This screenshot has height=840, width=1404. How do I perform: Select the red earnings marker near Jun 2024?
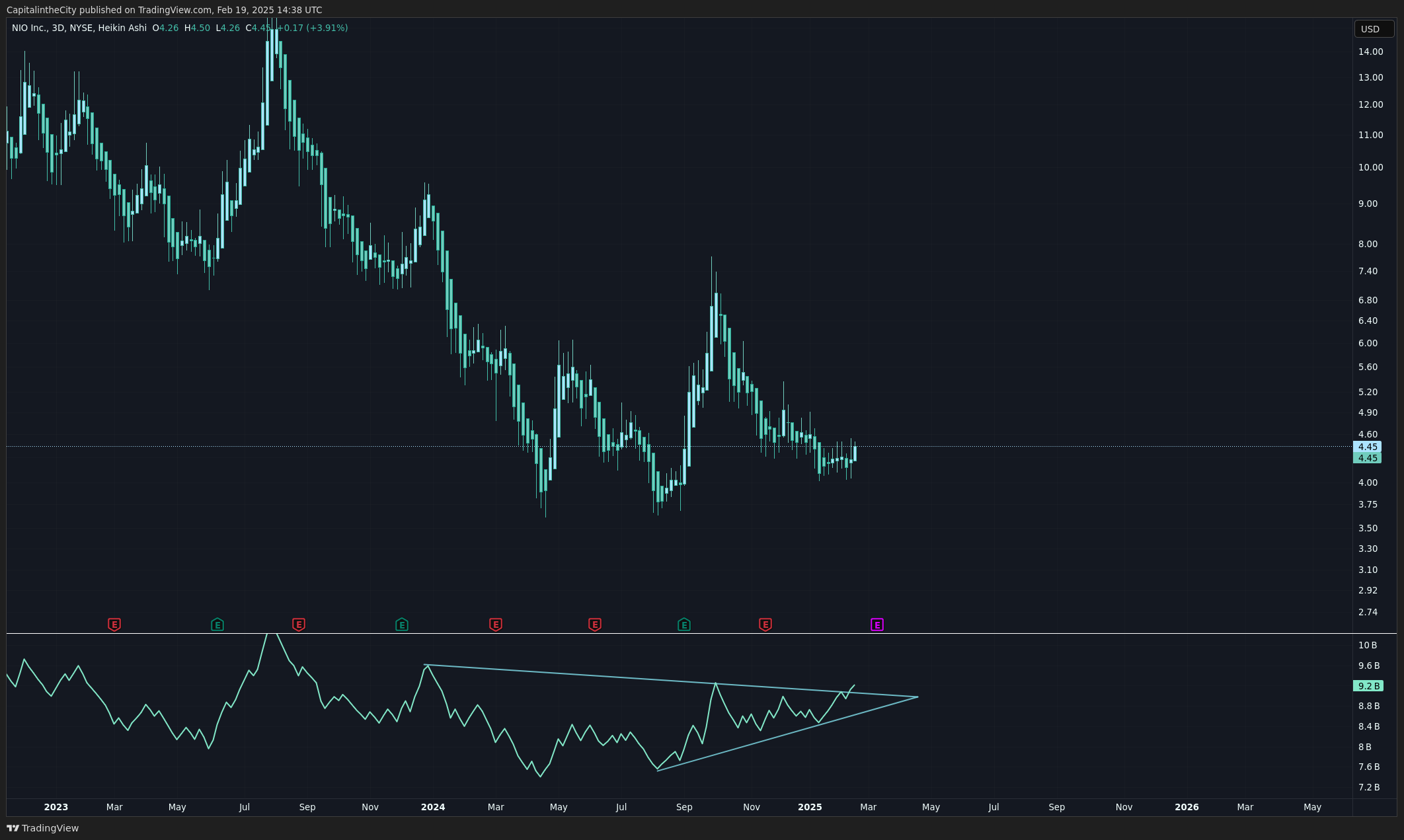coord(595,625)
